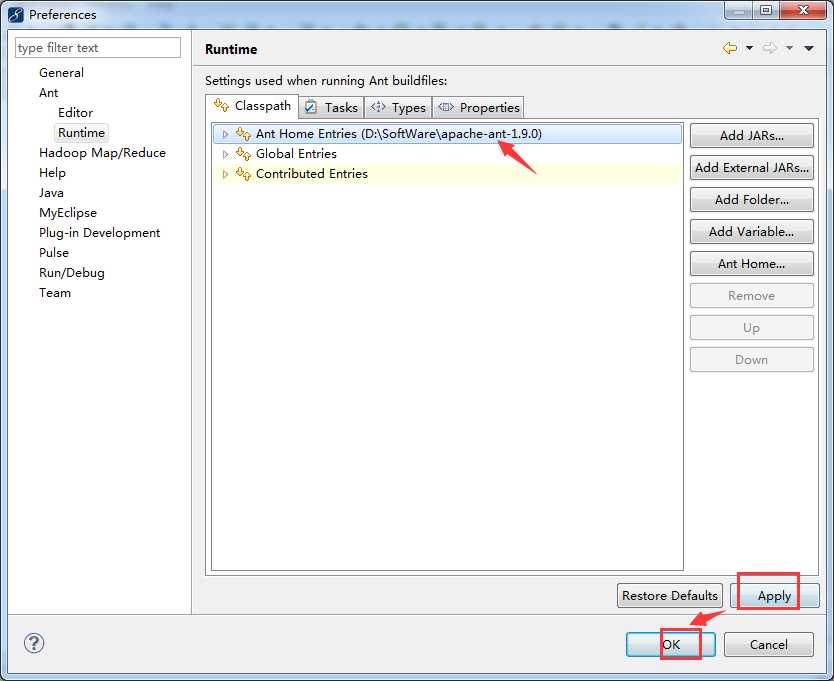This screenshot has width=834, height=681.
Task: Select the Java preferences category
Action: (x=51, y=193)
